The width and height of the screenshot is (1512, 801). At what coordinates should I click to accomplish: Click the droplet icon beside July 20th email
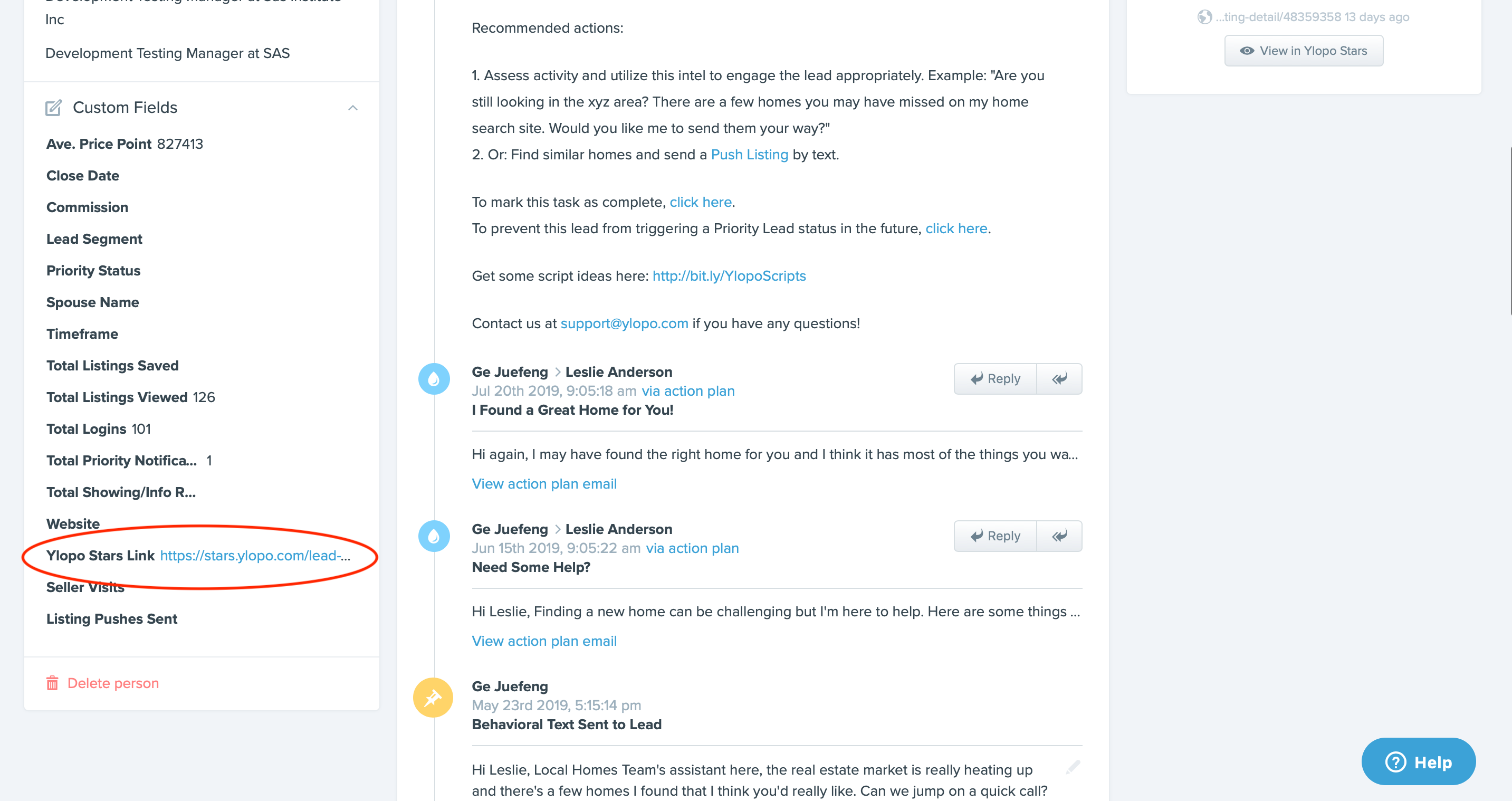[x=434, y=379]
